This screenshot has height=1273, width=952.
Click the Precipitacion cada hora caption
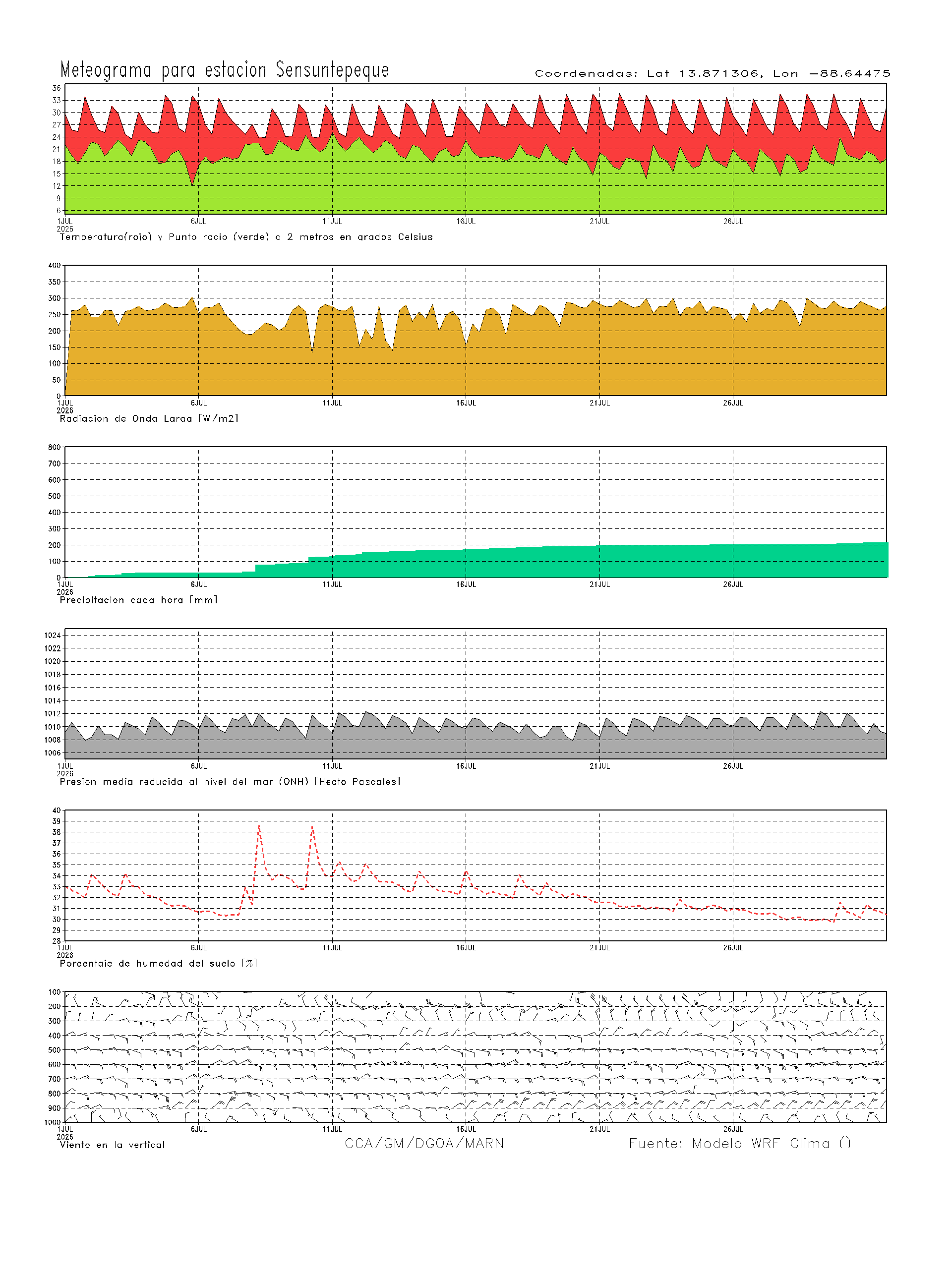(139, 600)
